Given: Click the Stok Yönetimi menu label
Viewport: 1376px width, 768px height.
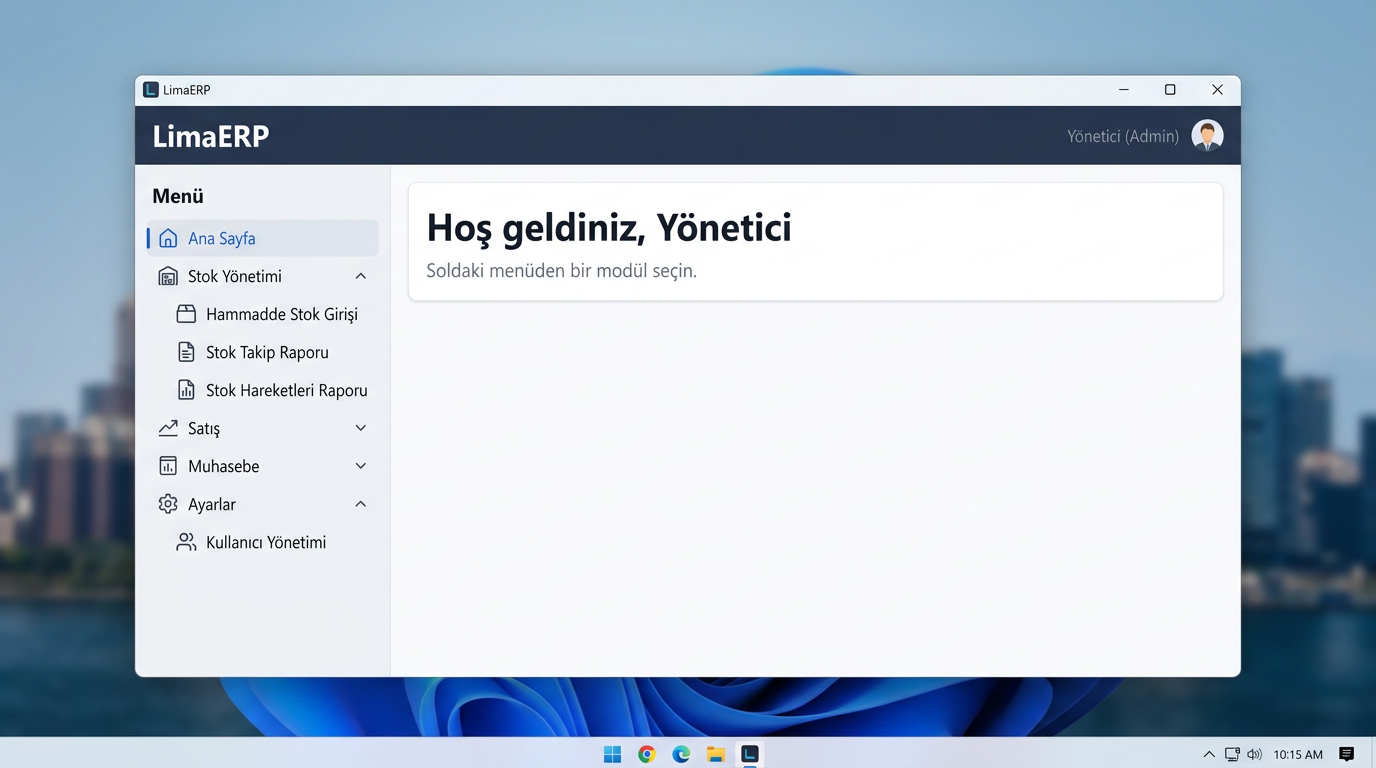Looking at the screenshot, I should coord(235,276).
